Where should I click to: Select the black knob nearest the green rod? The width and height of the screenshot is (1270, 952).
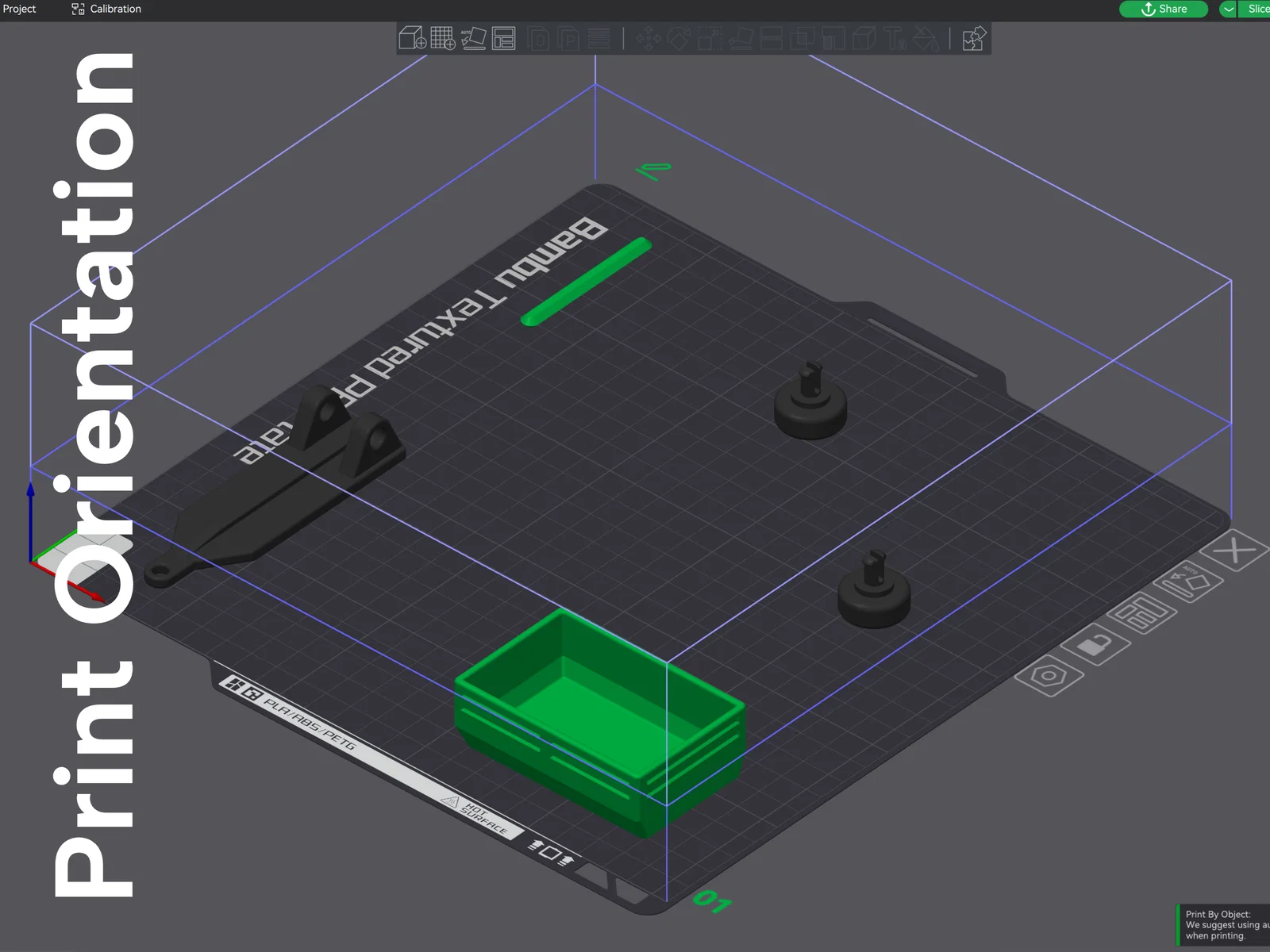pyautogui.click(x=810, y=401)
